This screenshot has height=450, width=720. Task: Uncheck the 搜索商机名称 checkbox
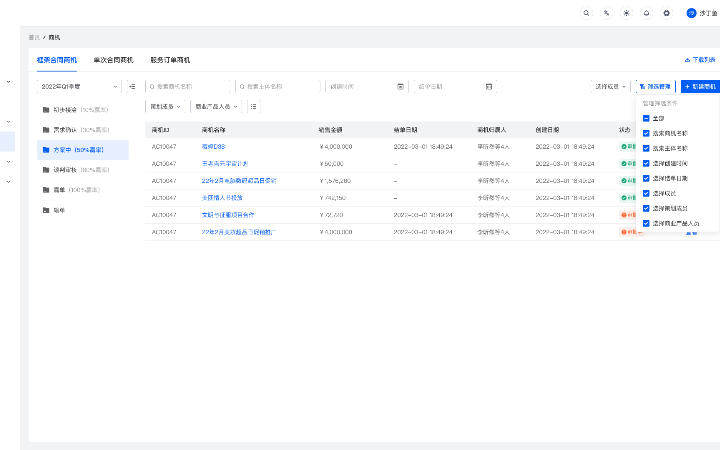[x=646, y=134]
